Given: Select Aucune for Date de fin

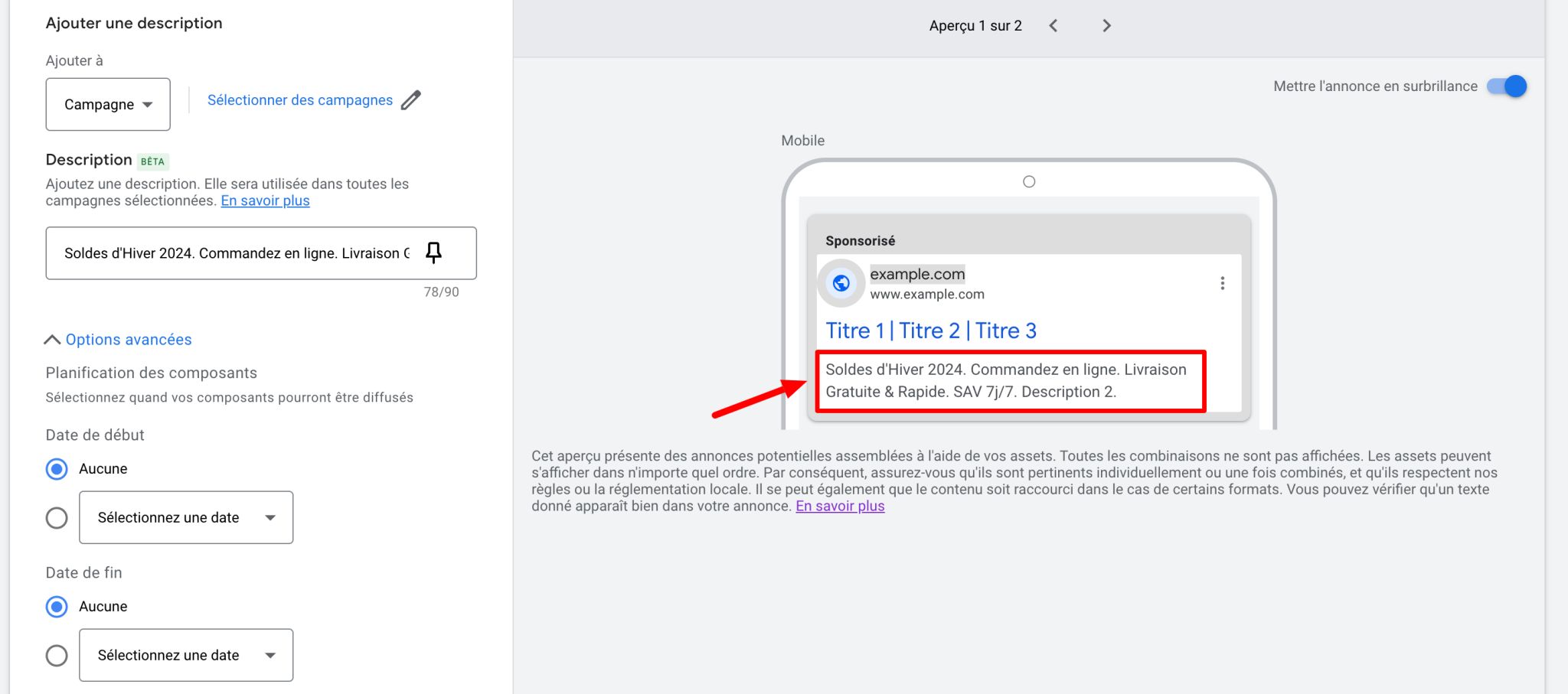Looking at the screenshot, I should point(57,607).
